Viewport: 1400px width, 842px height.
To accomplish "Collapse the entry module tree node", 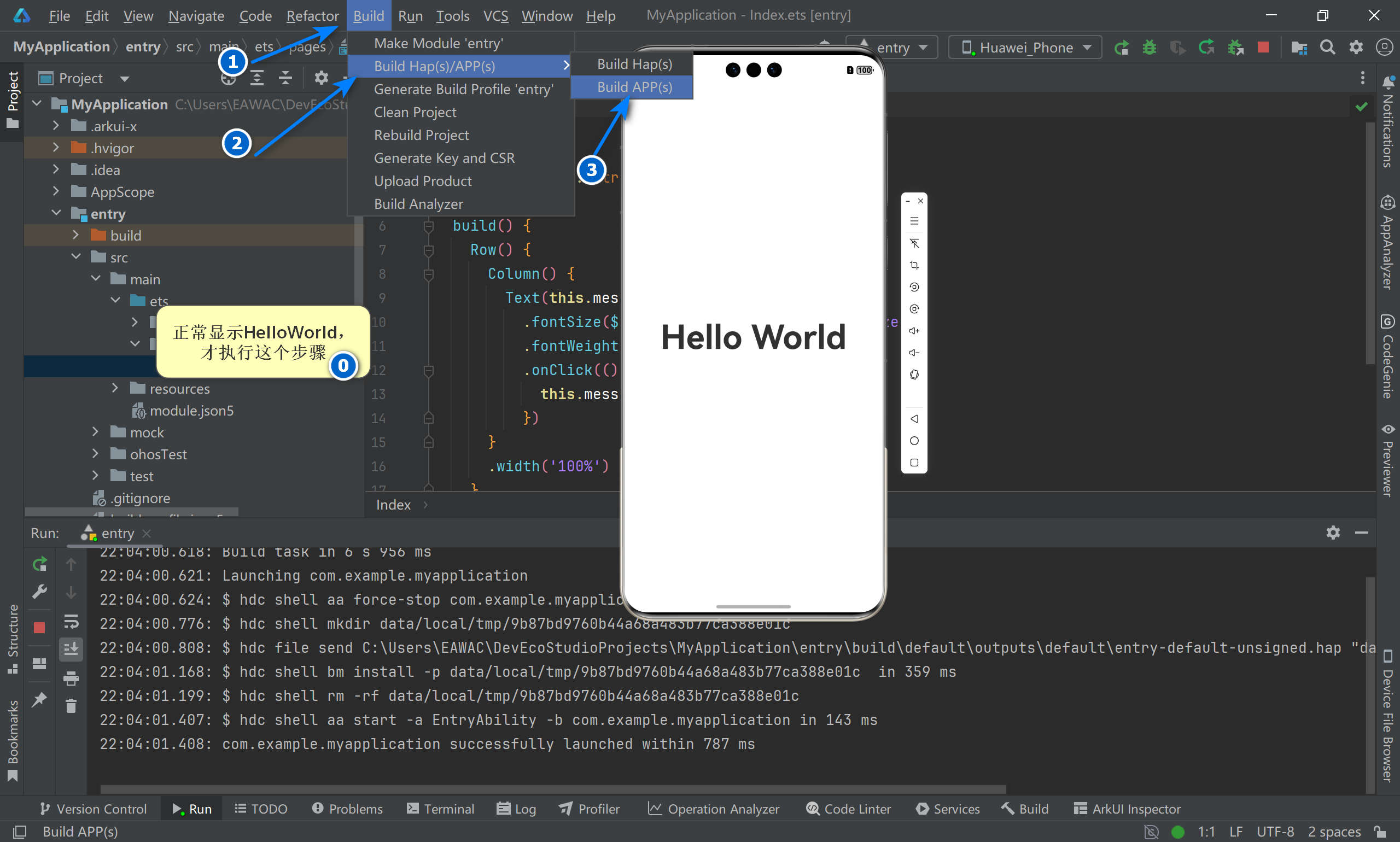I will (56, 213).
